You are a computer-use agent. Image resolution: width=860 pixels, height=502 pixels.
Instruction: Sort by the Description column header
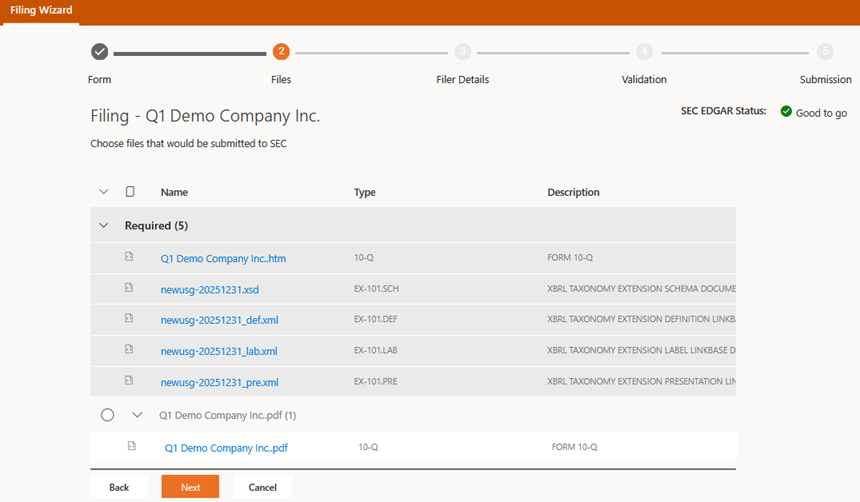(x=573, y=193)
